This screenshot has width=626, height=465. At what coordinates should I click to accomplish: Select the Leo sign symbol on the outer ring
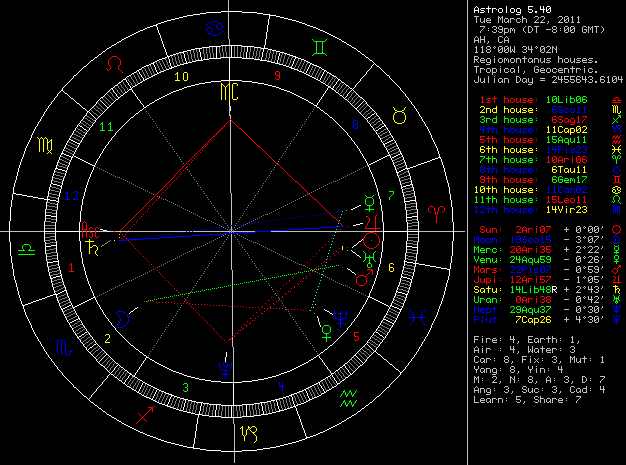pos(117,64)
